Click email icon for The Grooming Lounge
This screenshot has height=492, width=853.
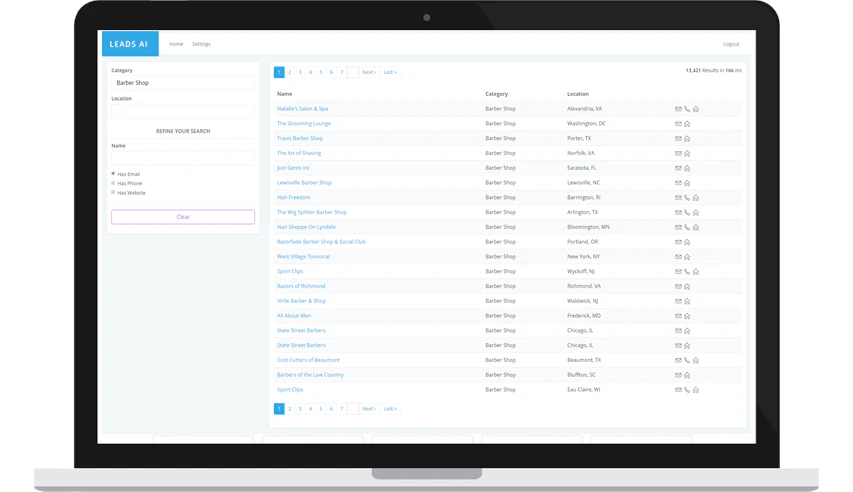[678, 124]
